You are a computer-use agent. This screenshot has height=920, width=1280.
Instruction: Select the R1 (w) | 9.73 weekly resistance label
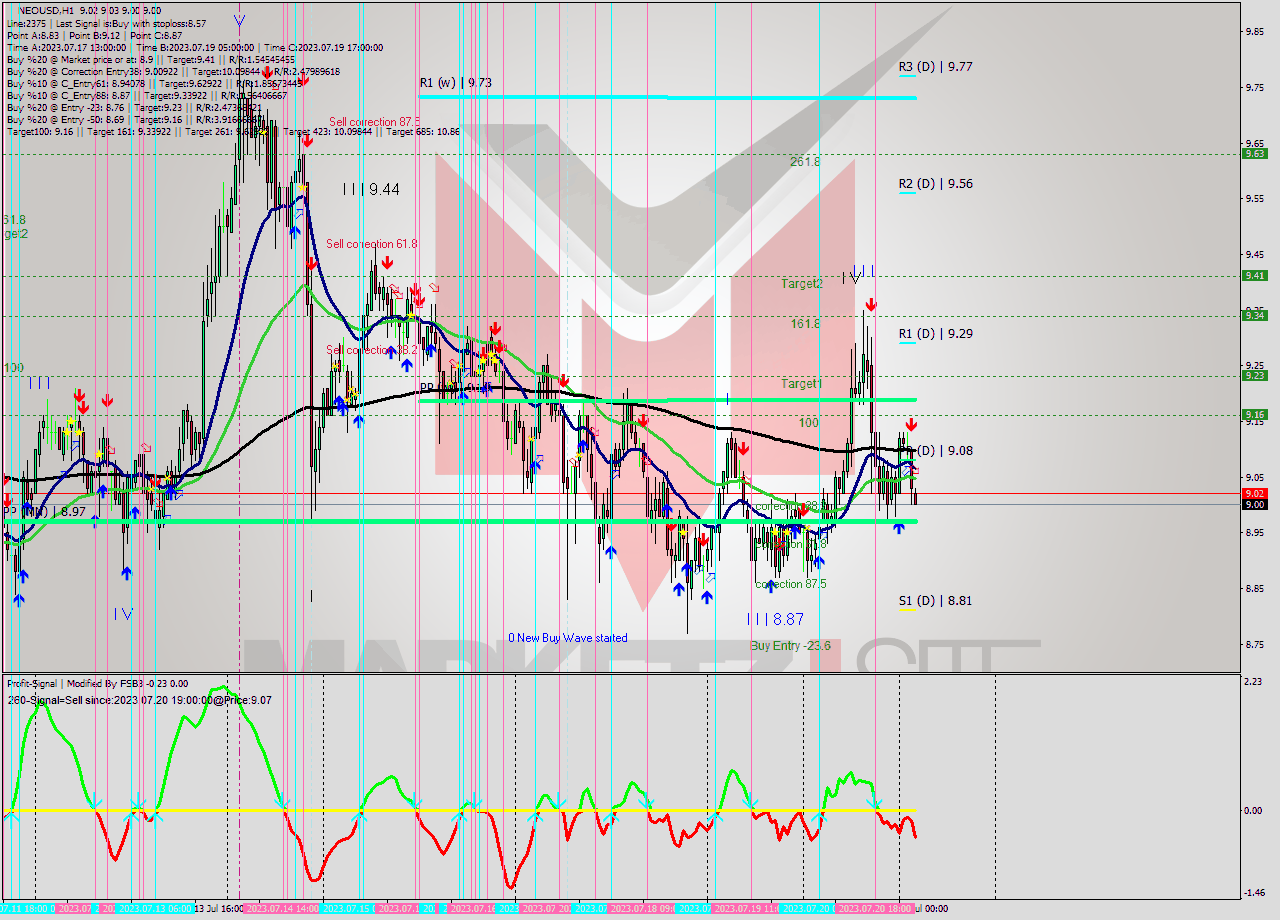coord(455,83)
